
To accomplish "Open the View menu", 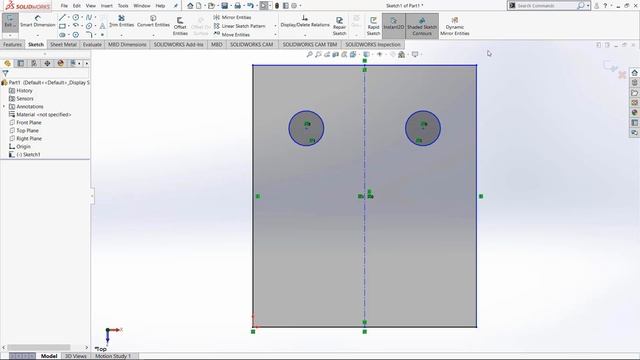I will pyautogui.click(x=91, y=6).
